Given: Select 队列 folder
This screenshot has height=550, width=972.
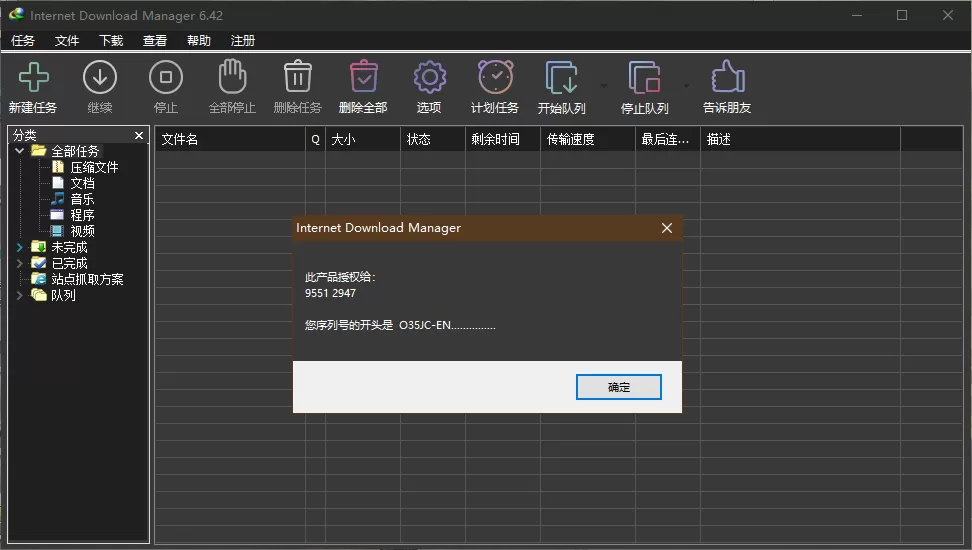Looking at the screenshot, I should click(x=63, y=295).
